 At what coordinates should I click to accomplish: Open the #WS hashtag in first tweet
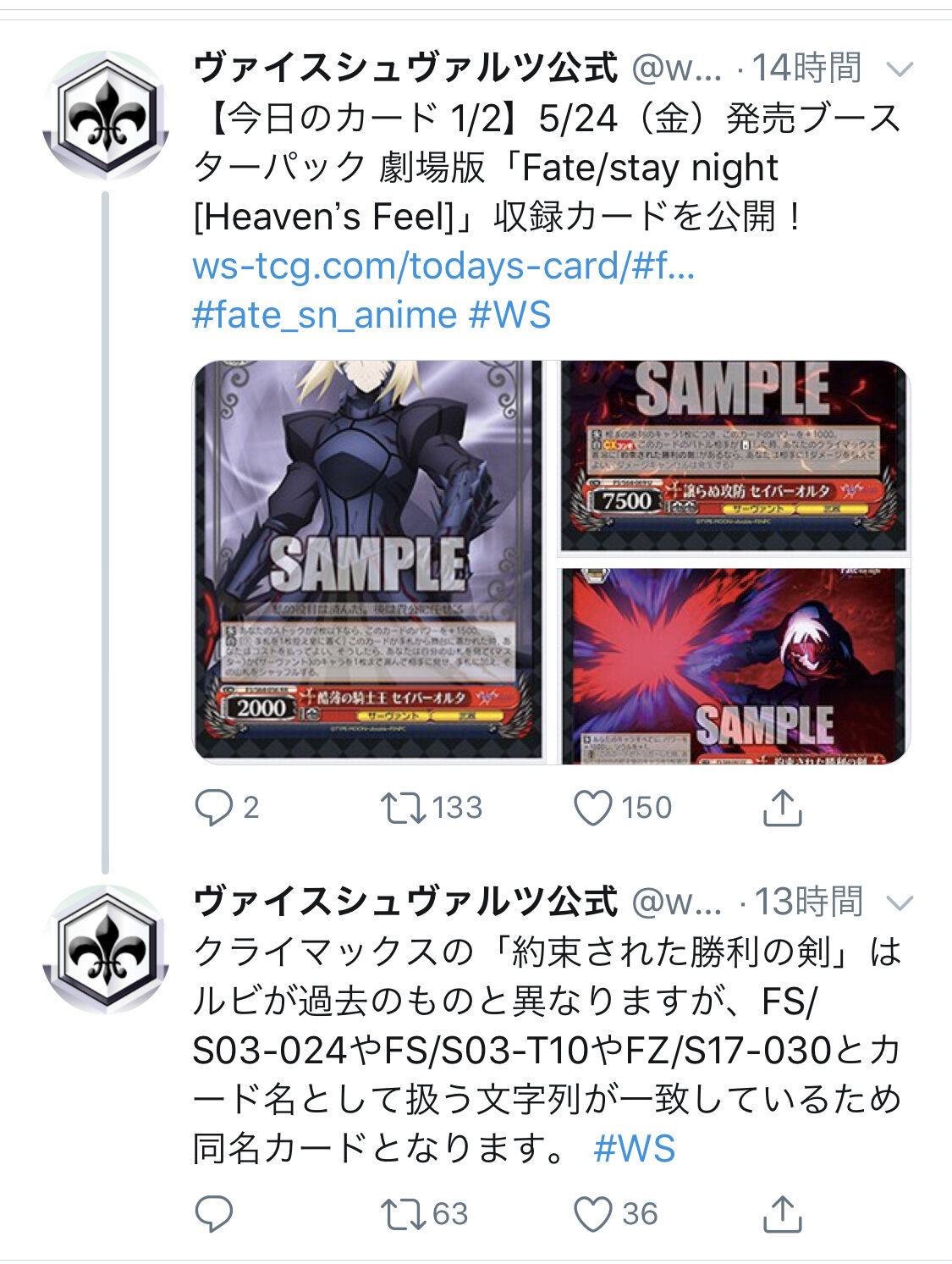(x=509, y=315)
